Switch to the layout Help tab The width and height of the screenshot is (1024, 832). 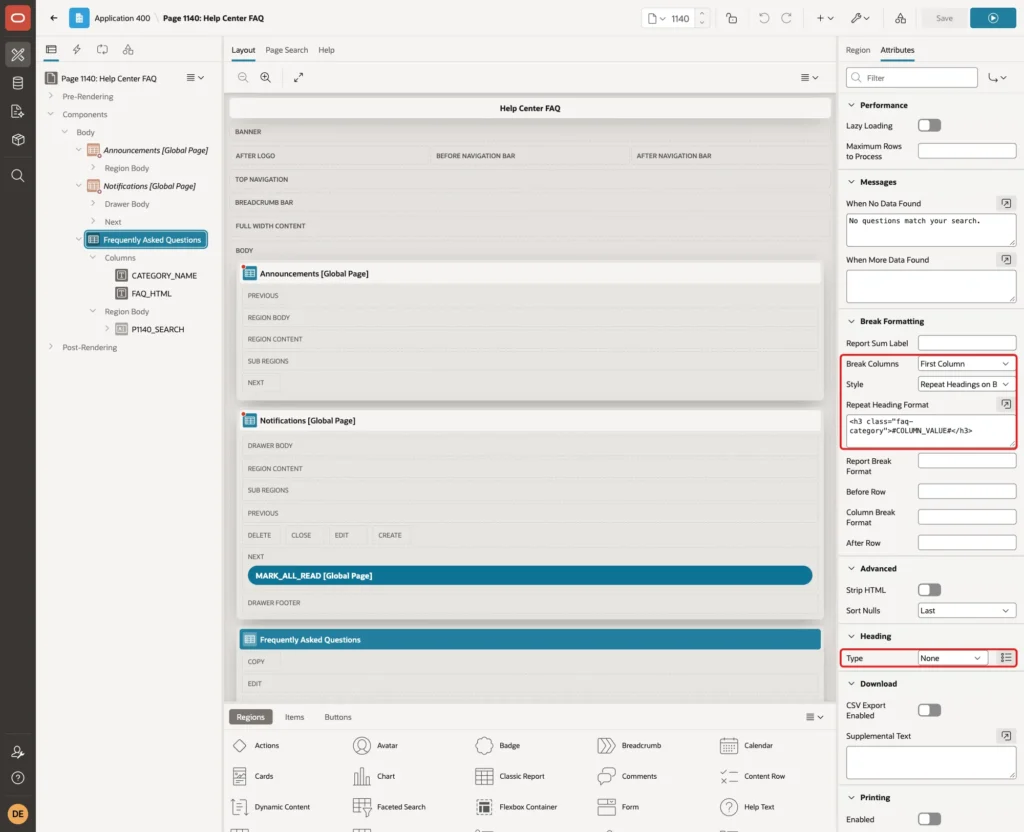tap(326, 50)
